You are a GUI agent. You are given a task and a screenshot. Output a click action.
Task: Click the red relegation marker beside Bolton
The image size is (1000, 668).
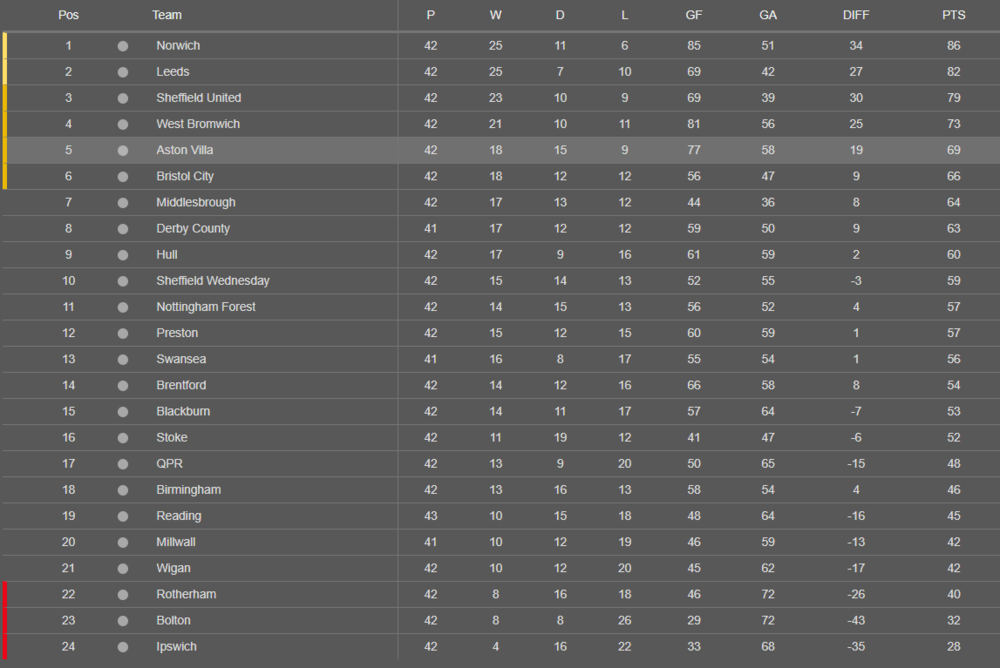tap(5, 621)
